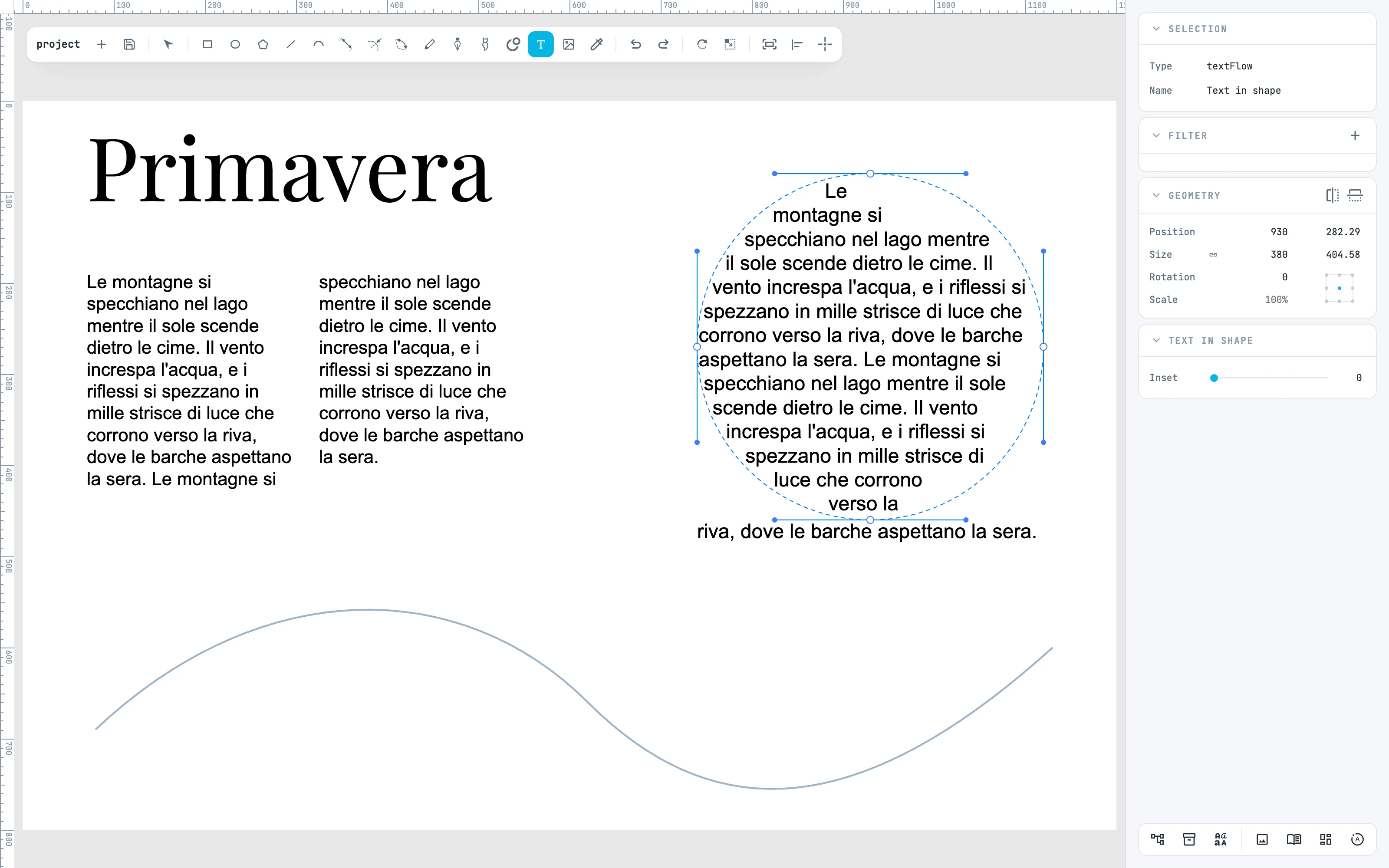Set center anchor in the rotation origin grid
1389x868 pixels.
click(1340, 288)
